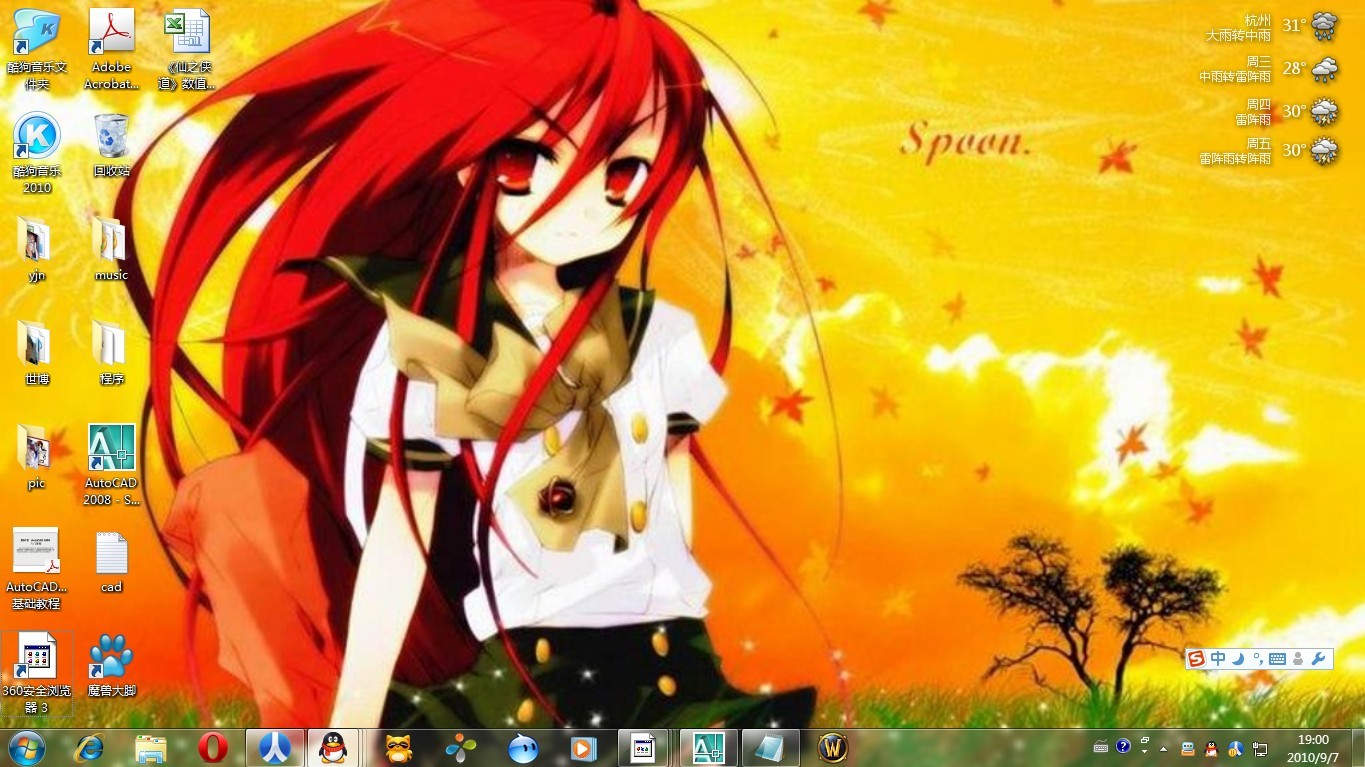Click the yellow cat taskbar icon
Viewport: 1365px width, 767px height.
(x=399, y=747)
